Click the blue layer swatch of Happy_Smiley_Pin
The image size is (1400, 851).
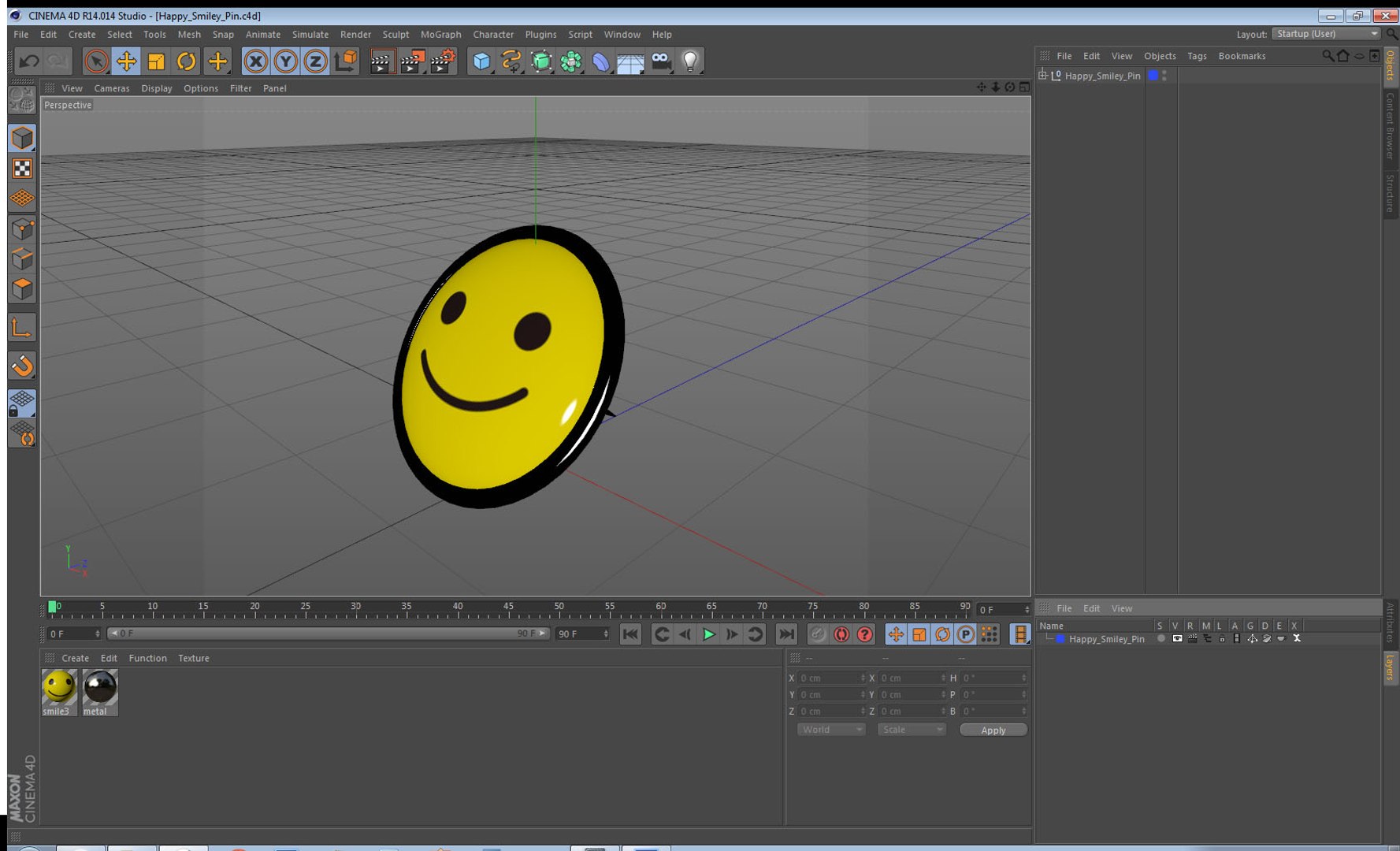coord(1153,76)
